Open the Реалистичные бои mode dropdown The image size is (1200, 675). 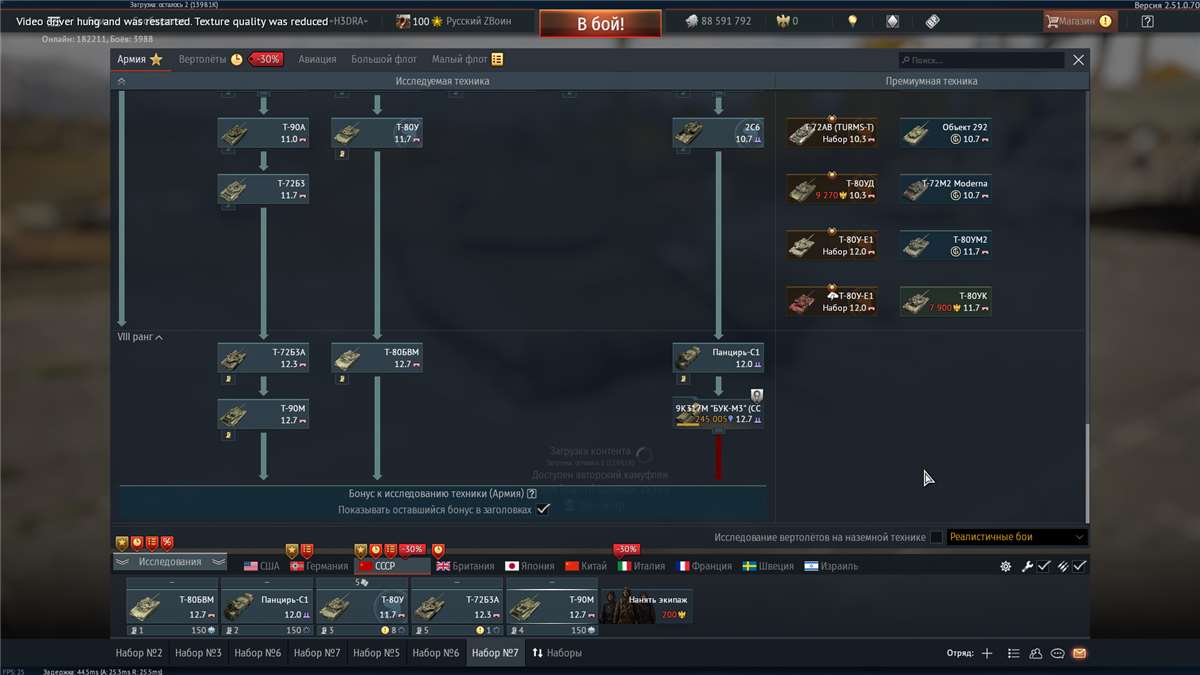[1016, 537]
